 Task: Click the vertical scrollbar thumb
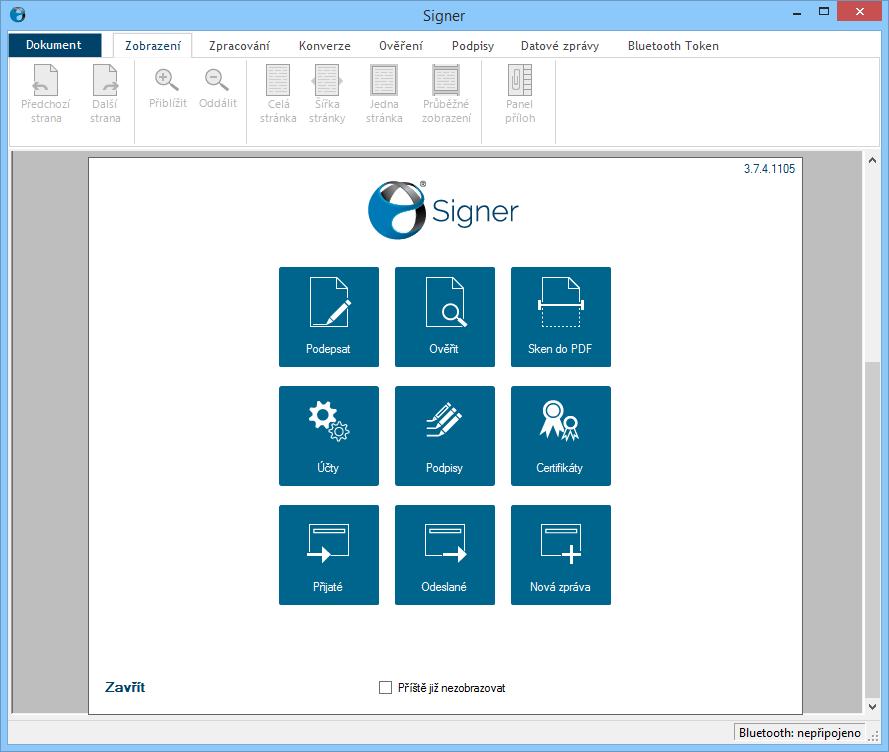point(872,529)
